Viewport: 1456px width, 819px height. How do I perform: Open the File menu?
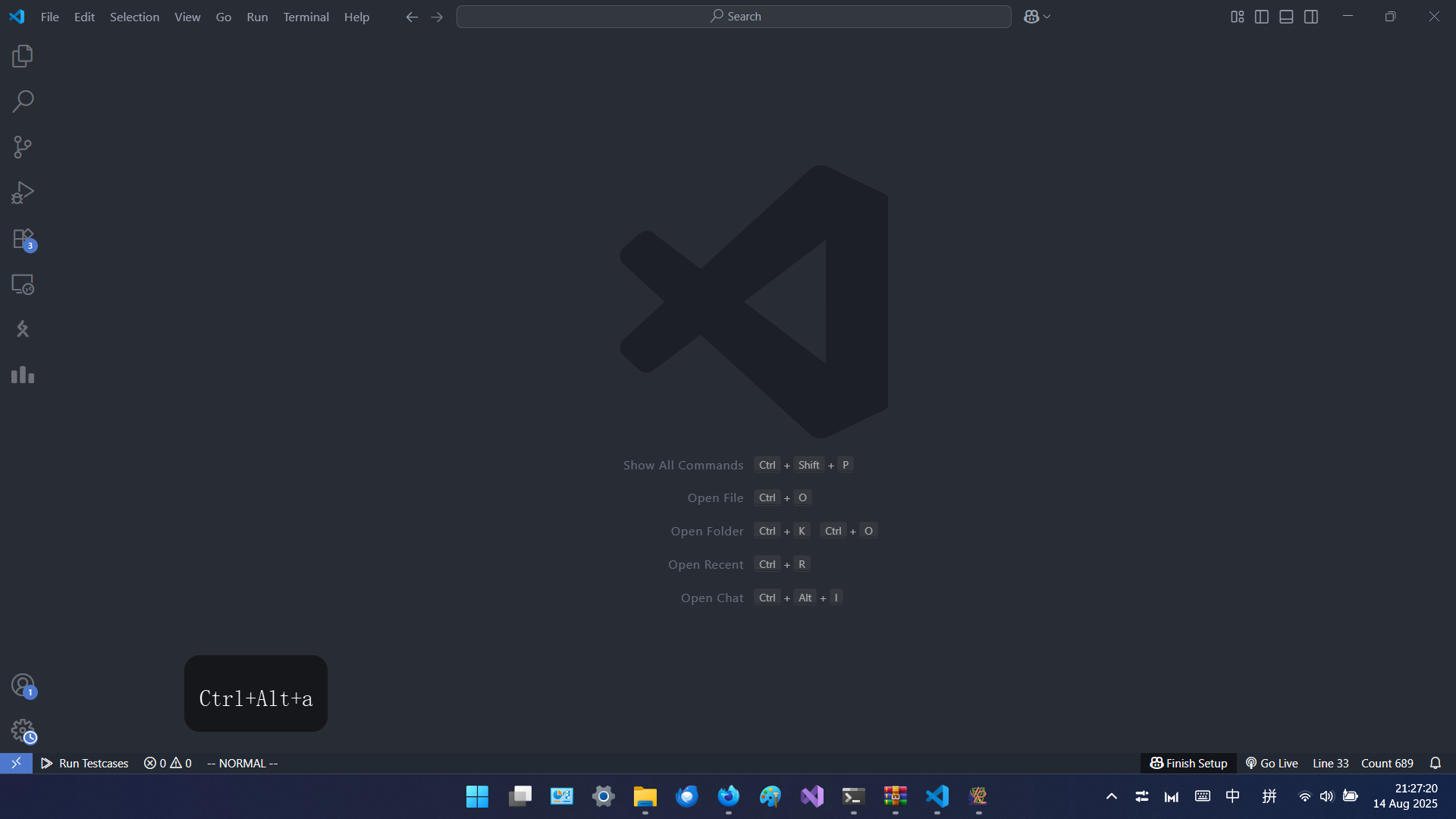tap(50, 17)
